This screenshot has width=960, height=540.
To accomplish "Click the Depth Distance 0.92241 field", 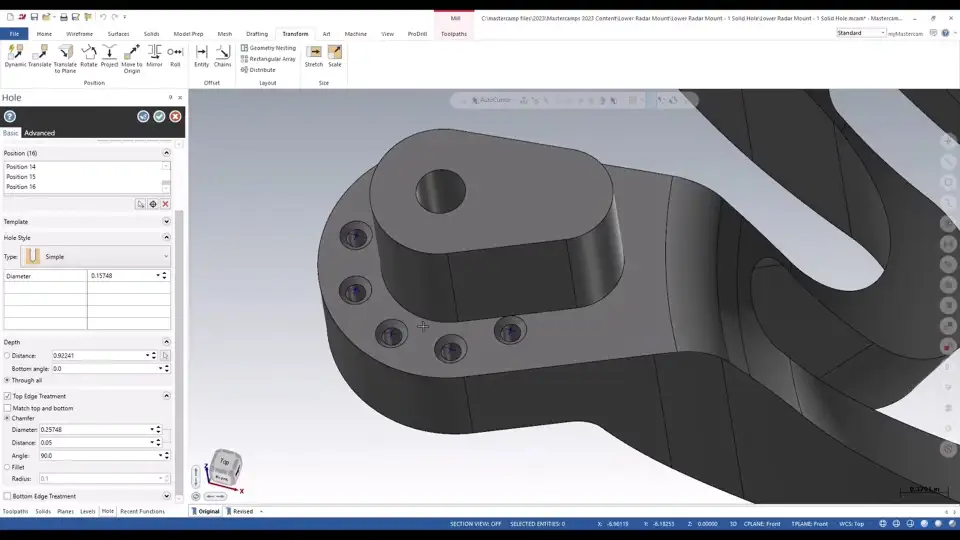I will [99, 356].
